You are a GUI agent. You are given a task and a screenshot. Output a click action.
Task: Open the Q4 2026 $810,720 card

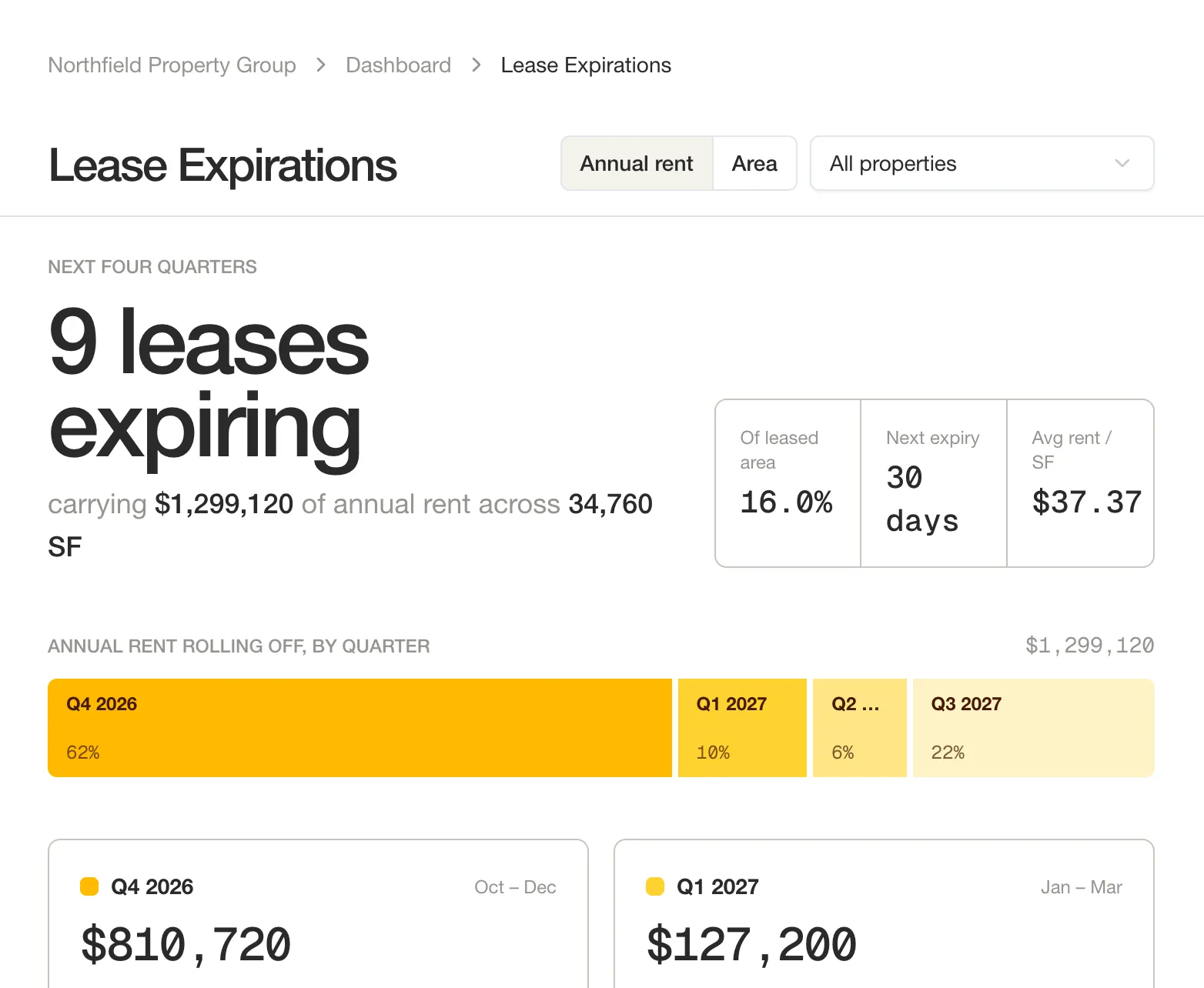[x=318, y=914]
